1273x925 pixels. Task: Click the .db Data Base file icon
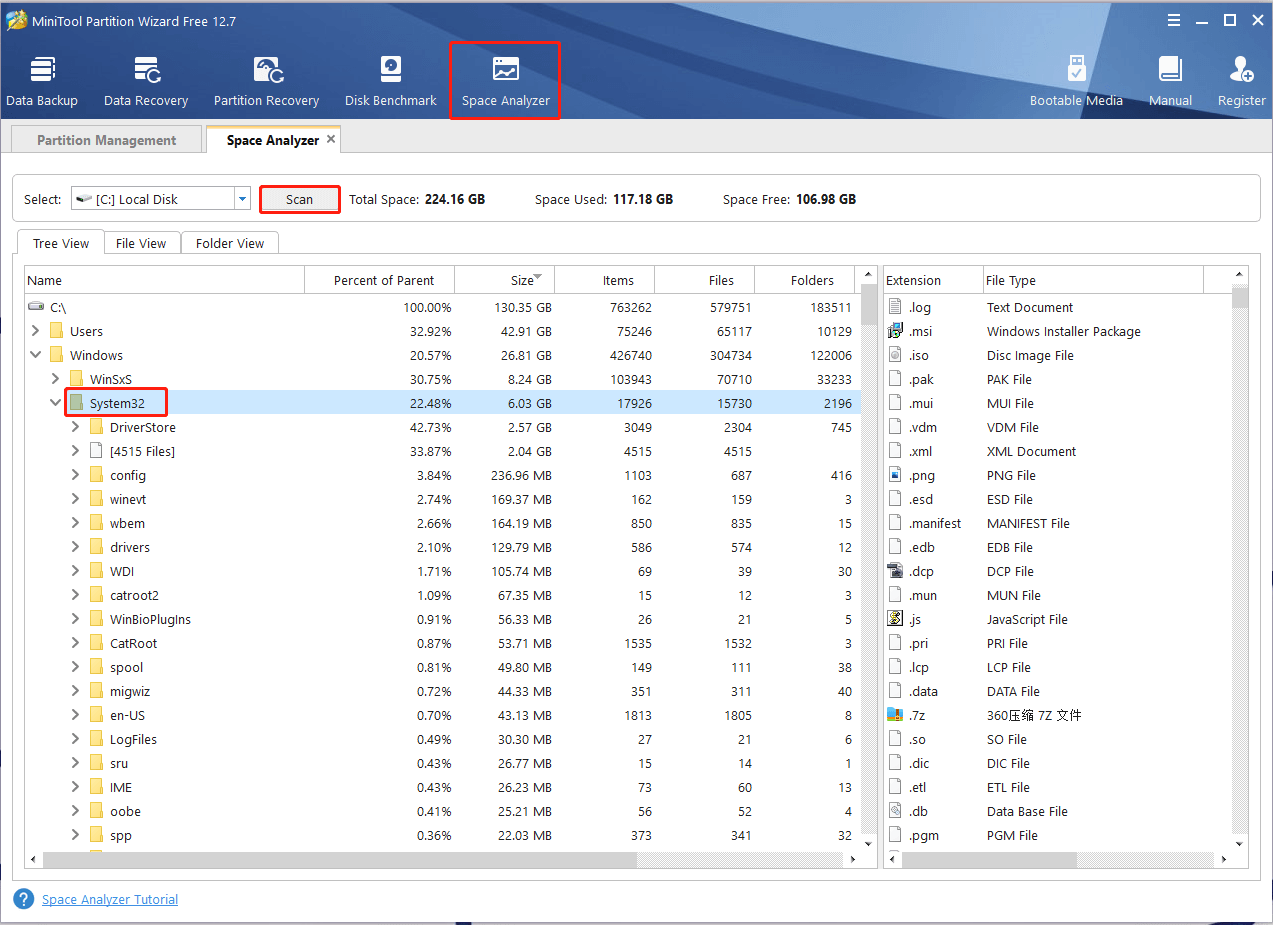coord(895,811)
